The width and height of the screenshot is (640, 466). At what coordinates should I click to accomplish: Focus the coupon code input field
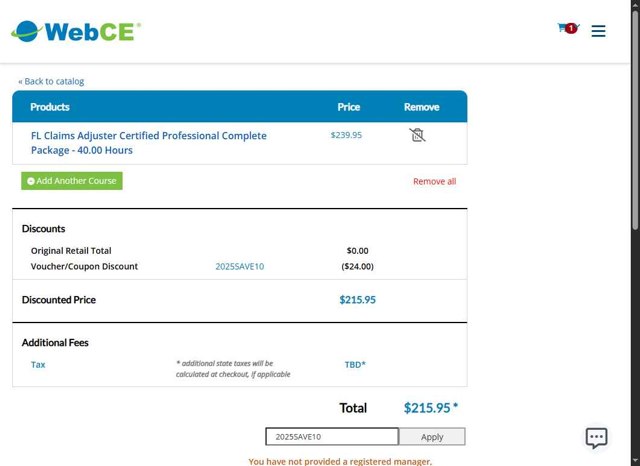[331, 437]
